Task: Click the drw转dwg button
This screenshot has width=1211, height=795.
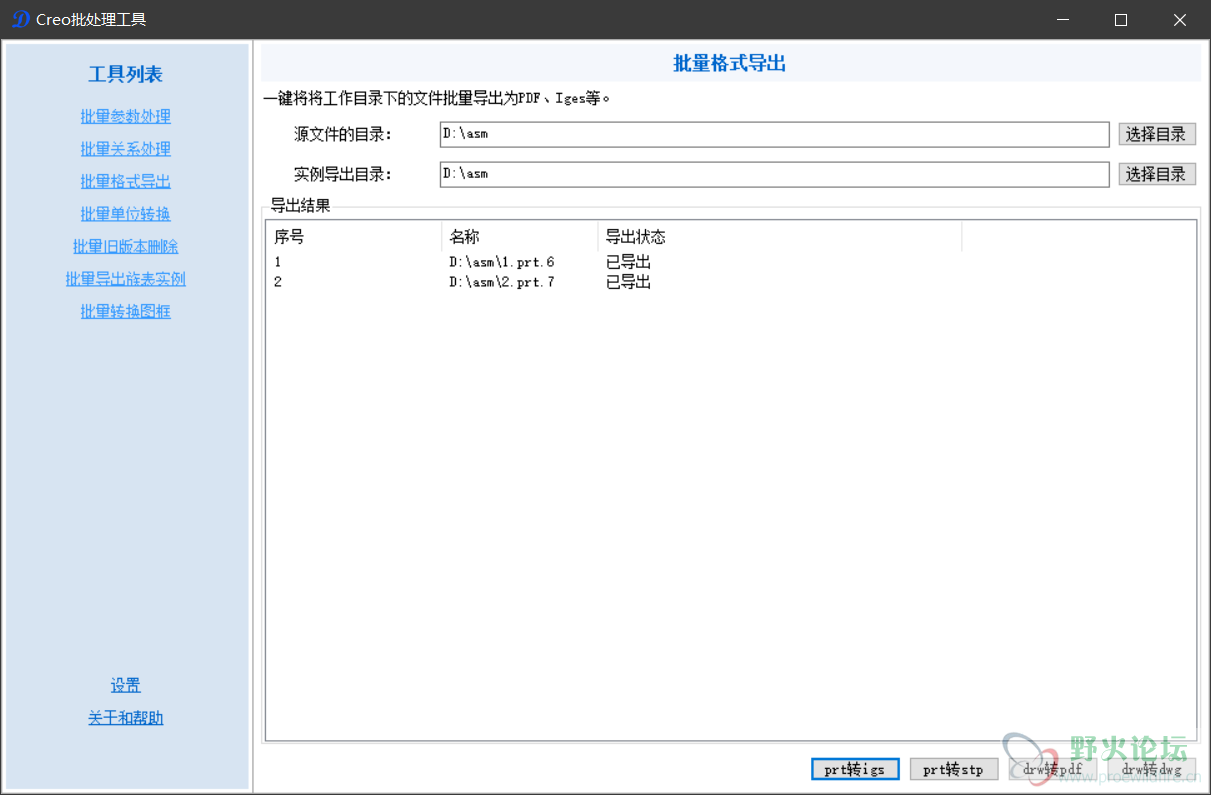Action: (x=1152, y=769)
